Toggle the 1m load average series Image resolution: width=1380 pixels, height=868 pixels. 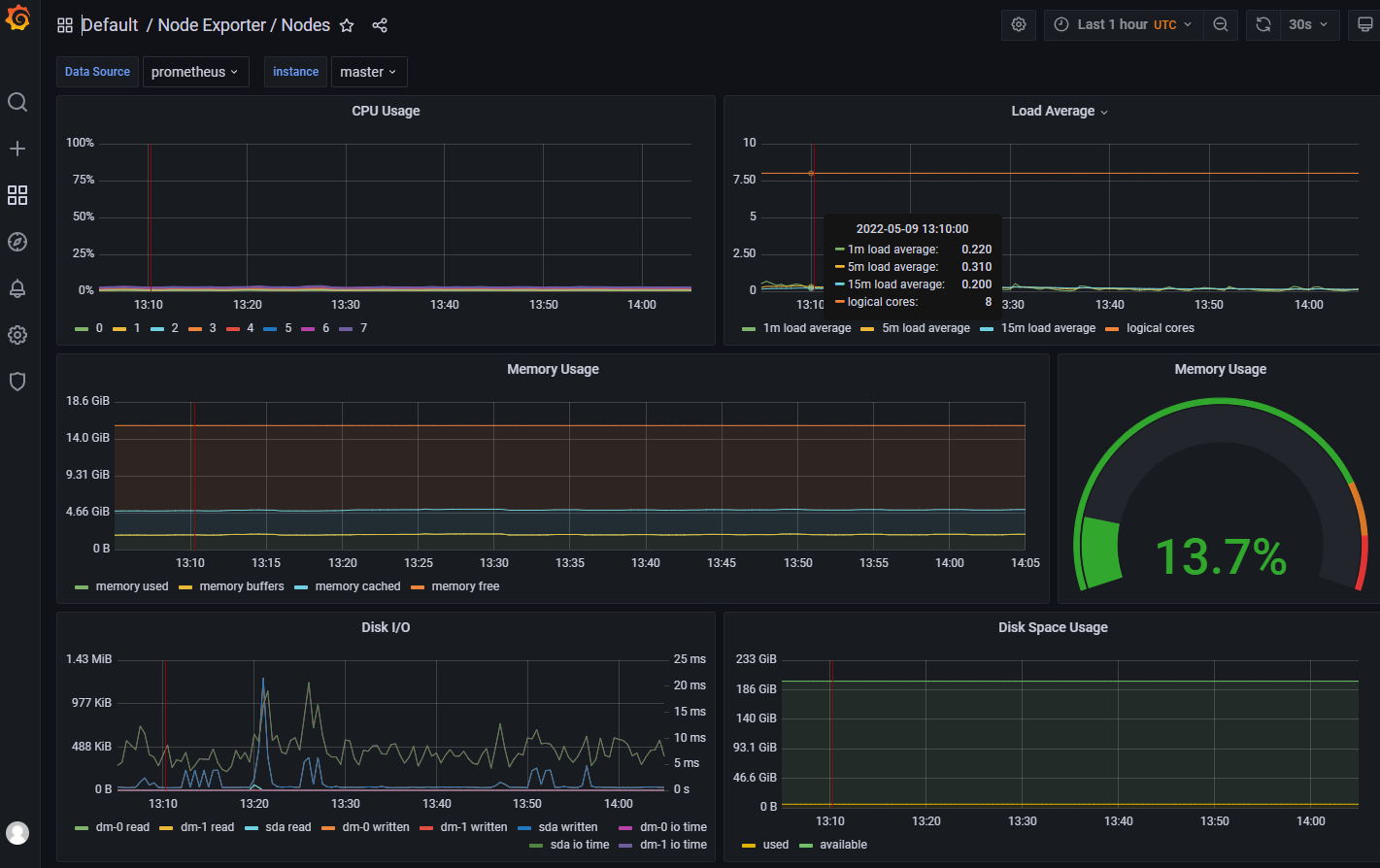click(x=807, y=328)
